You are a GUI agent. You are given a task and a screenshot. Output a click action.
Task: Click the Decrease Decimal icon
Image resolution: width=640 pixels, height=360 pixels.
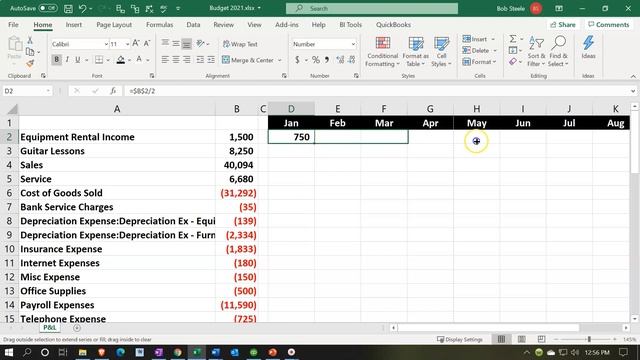351,60
